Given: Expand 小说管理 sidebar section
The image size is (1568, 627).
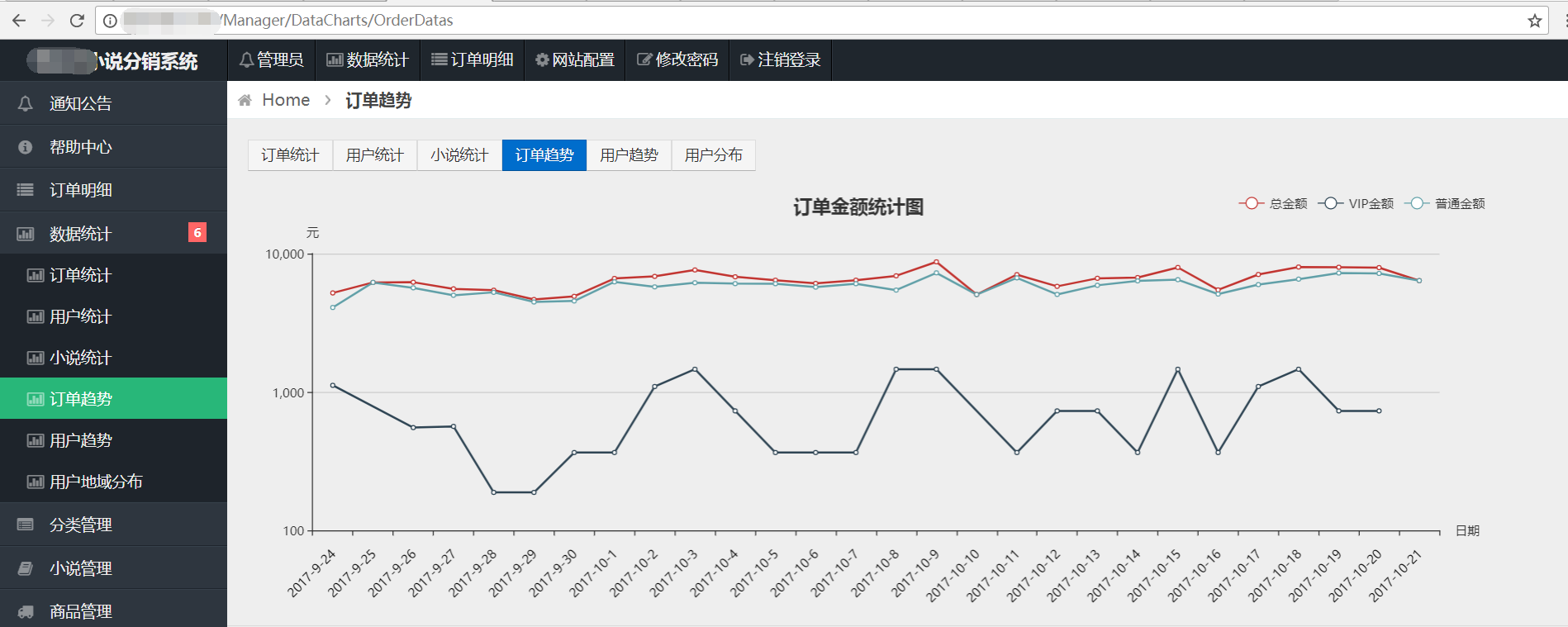Looking at the screenshot, I should 113,568.
